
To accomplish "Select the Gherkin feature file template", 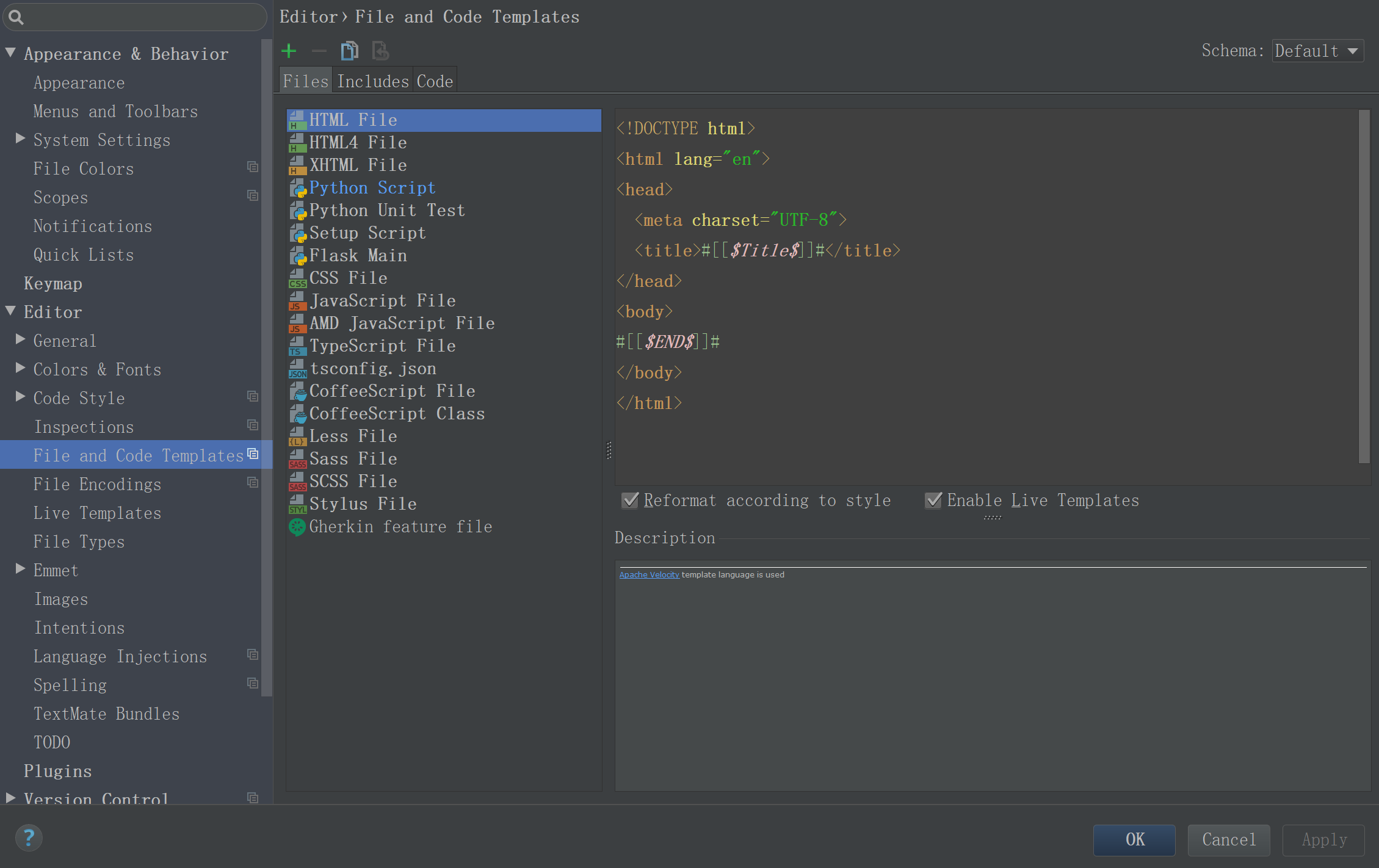I will [x=400, y=527].
